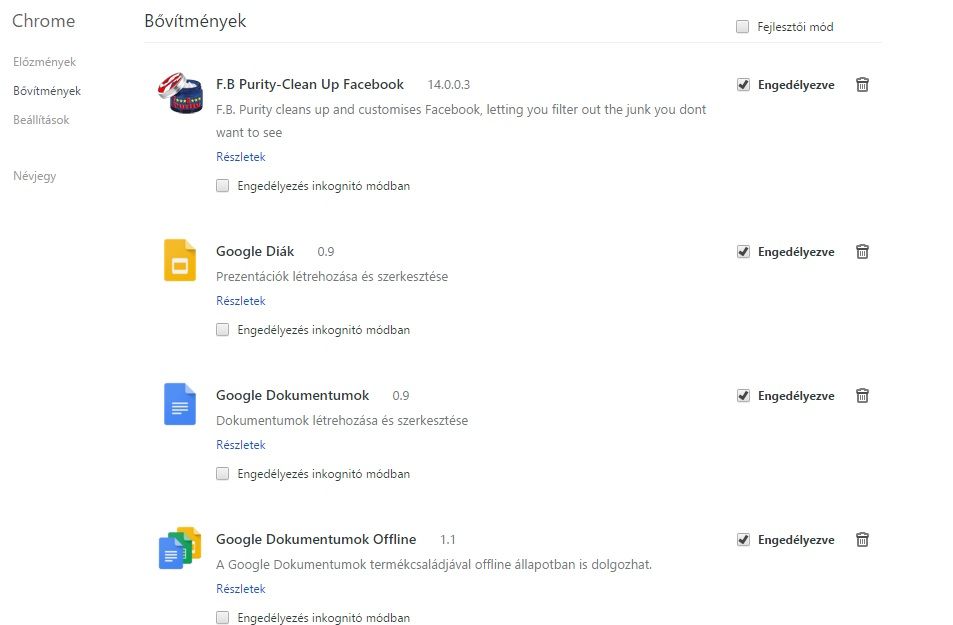The width and height of the screenshot is (953, 625).
Task: Click the F.B Purity extension icon
Action: point(180,96)
